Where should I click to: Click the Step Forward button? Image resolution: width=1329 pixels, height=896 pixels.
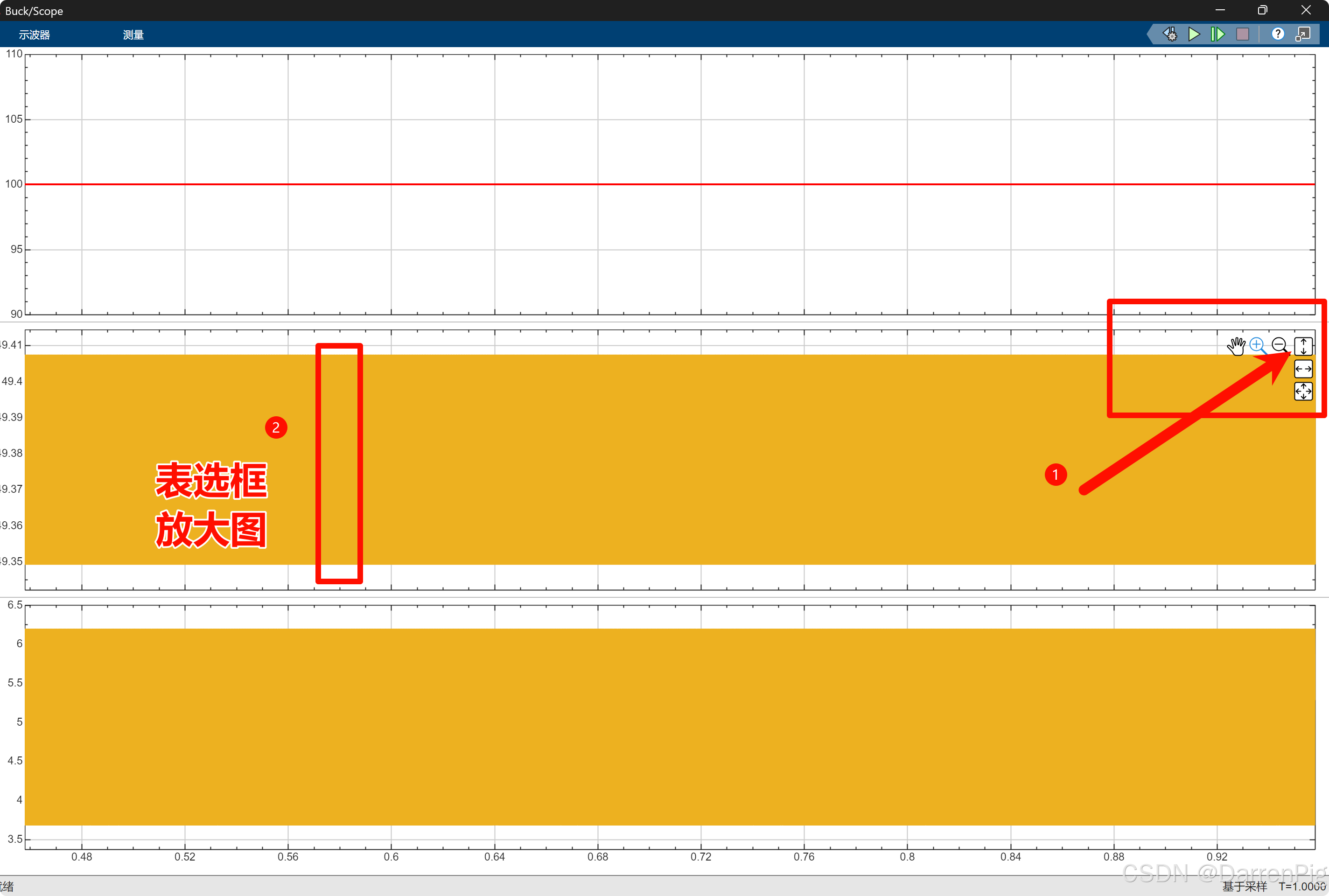pyautogui.click(x=1217, y=34)
